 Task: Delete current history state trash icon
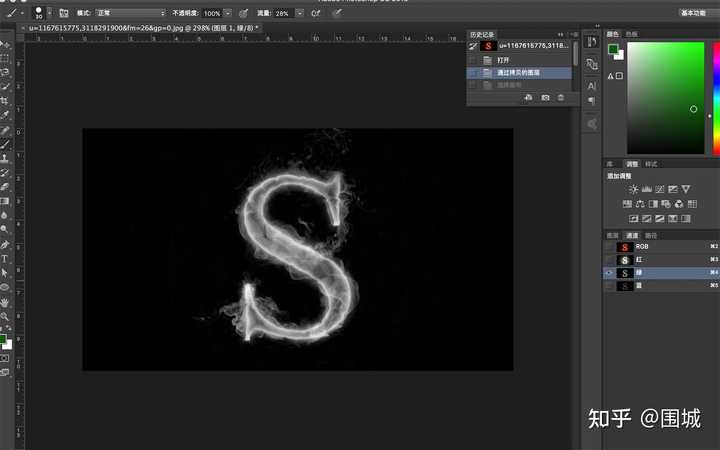[x=561, y=98]
